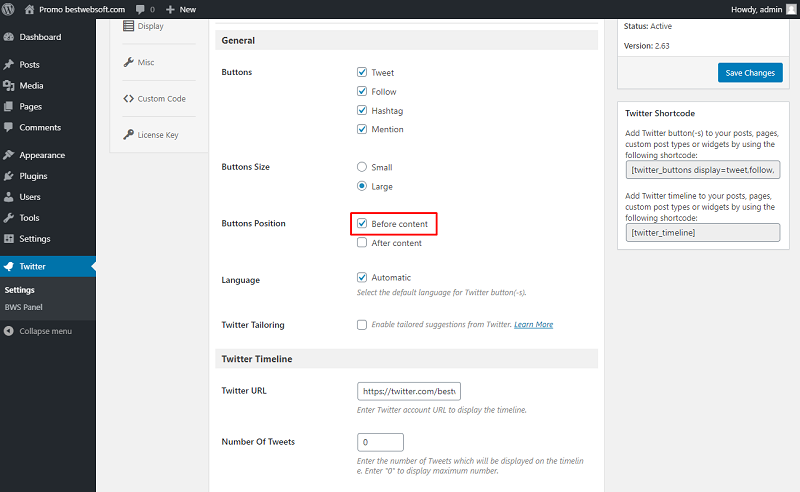Open the Plugins menu label
Image resolution: width=800 pixels, height=492 pixels.
pos(33,176)
